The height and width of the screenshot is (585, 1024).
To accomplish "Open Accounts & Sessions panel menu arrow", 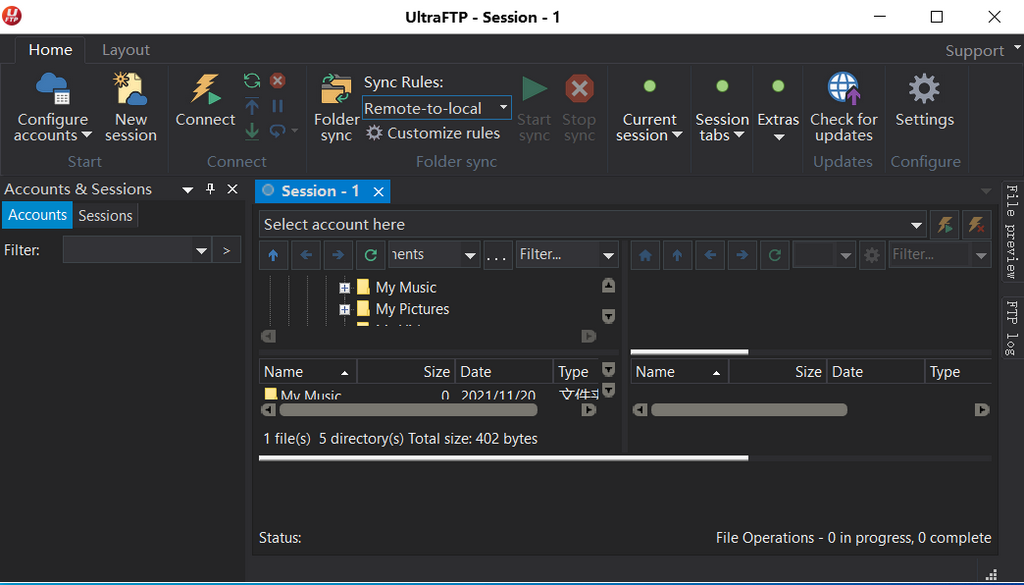I will (187, 190).
